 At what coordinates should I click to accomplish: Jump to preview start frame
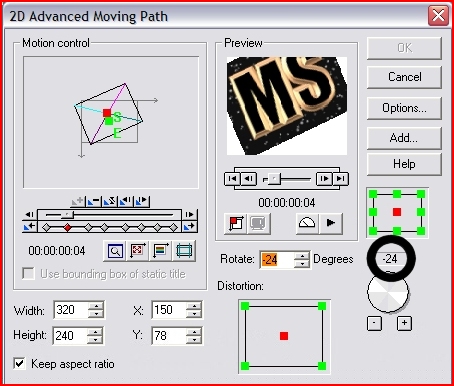(x=232, y=179)
